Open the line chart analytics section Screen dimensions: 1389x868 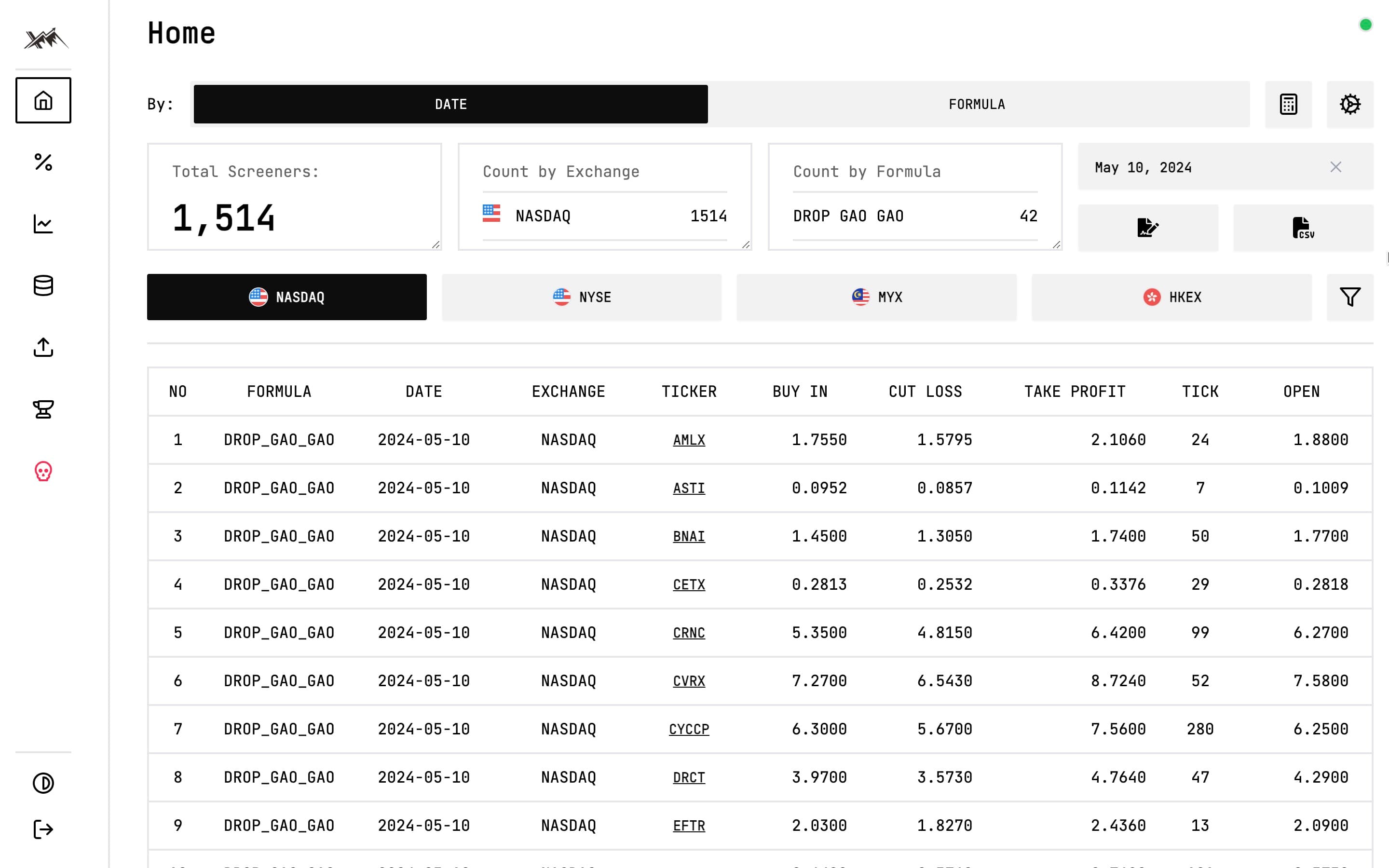tap(43, 224)
